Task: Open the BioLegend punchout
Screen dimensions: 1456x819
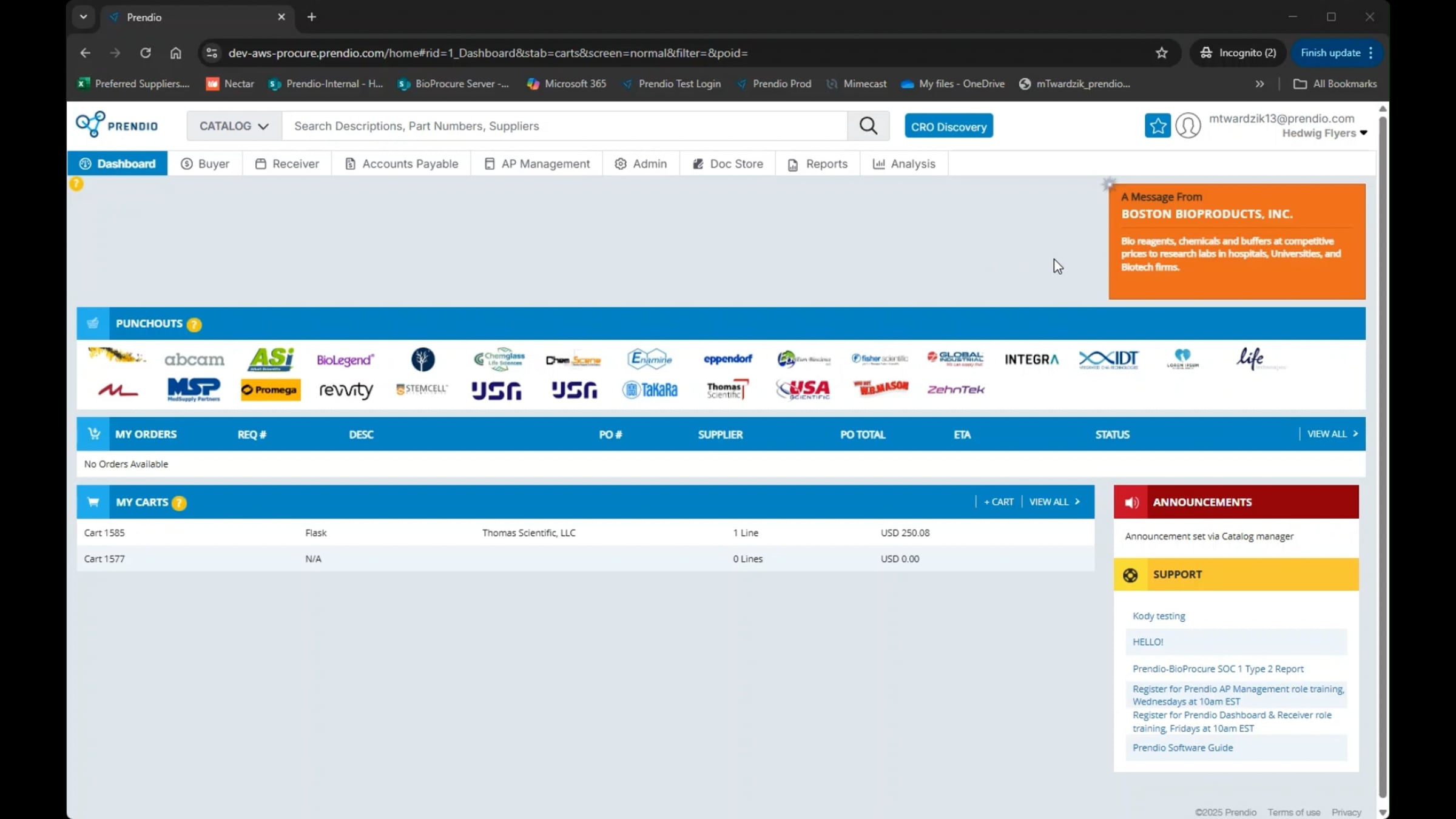Action: (345, 360)
